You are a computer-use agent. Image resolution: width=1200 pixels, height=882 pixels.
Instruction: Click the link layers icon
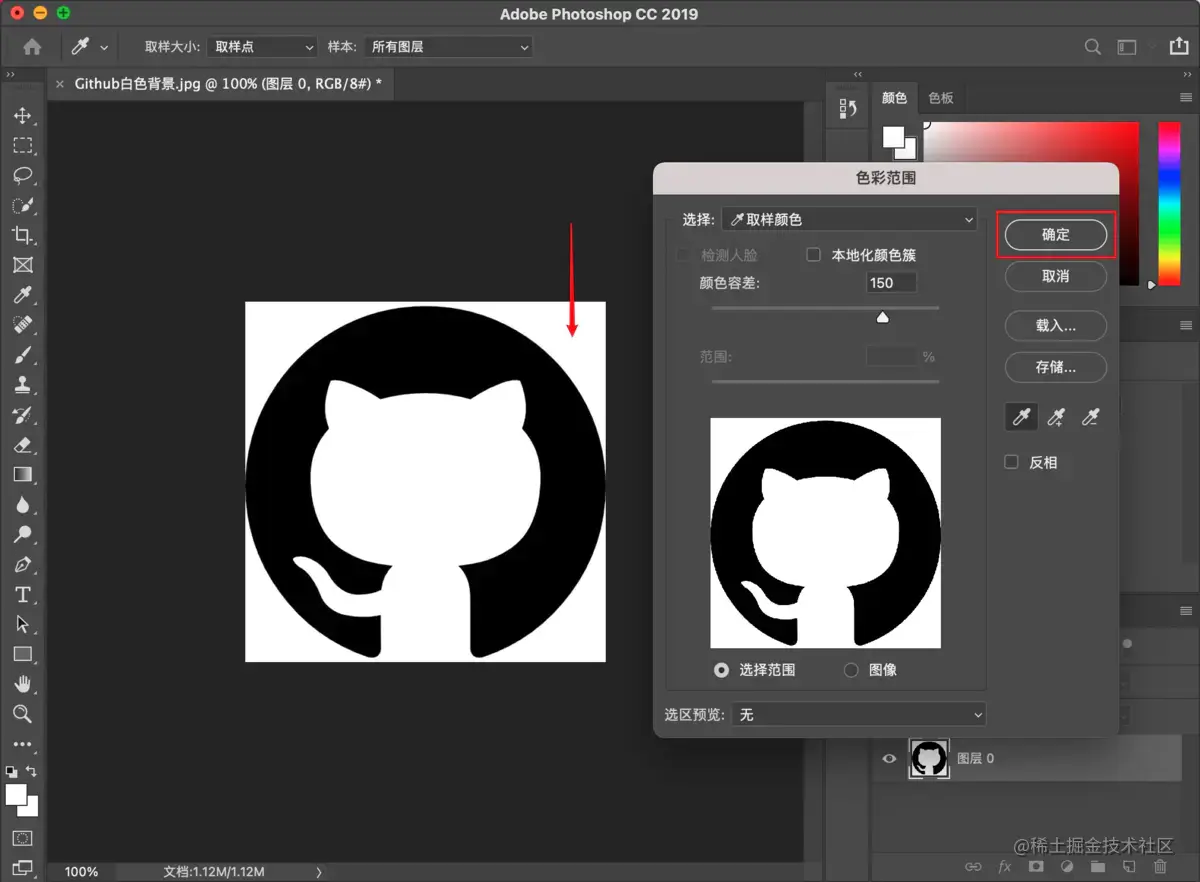point(973,867)
